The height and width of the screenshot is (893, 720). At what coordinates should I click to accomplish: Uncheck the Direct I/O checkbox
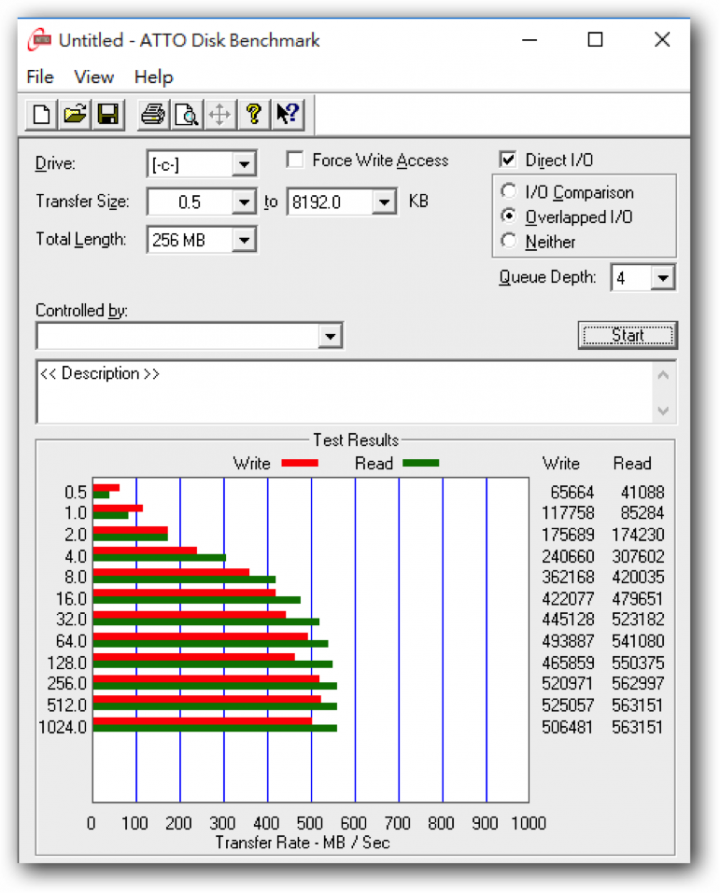pyautogui.click(x=507, y=159)
